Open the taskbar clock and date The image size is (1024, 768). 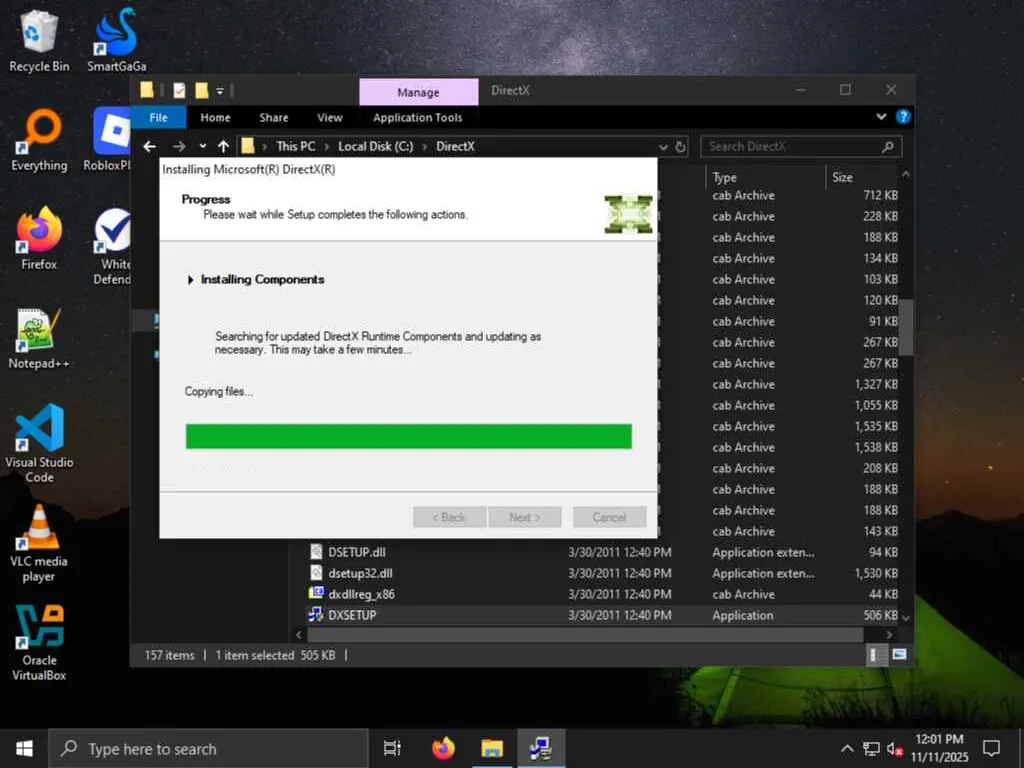click(x=939, y=748)
